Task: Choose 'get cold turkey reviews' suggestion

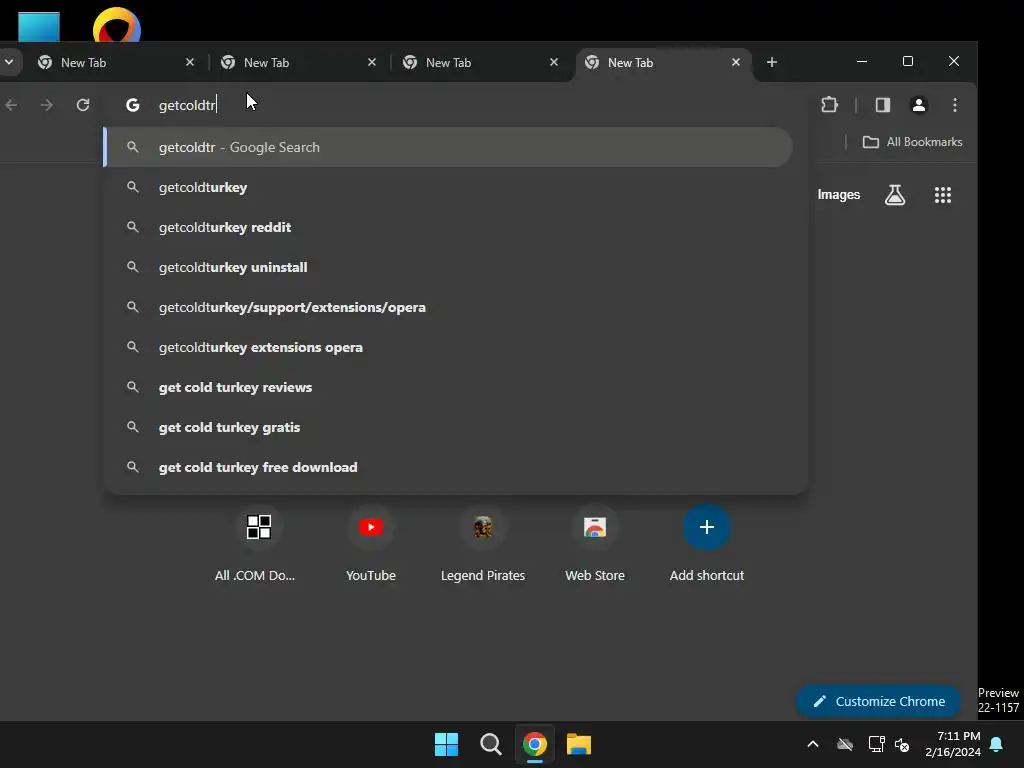Action: pyautogui.click(x=449, y=387)
